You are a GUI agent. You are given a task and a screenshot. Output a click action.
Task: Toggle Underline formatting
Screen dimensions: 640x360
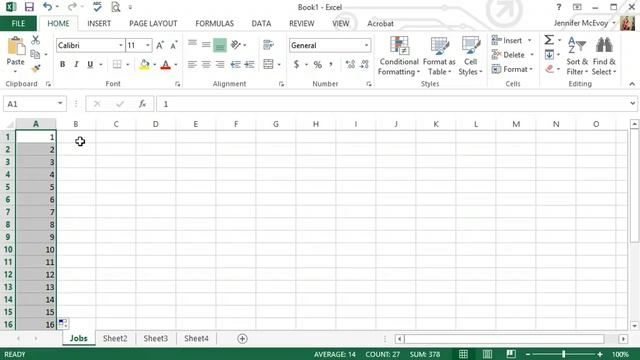tap(90, 64)
